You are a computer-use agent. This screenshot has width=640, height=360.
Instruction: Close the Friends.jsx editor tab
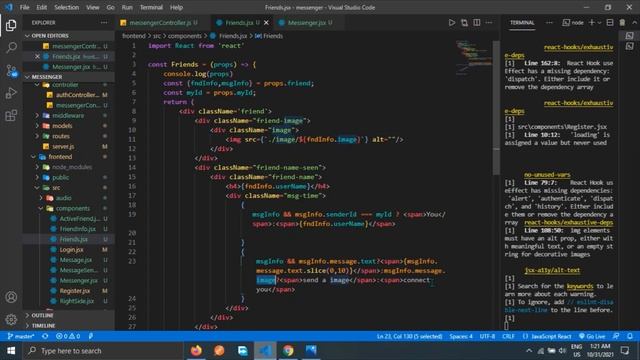(x=267, y=22)
